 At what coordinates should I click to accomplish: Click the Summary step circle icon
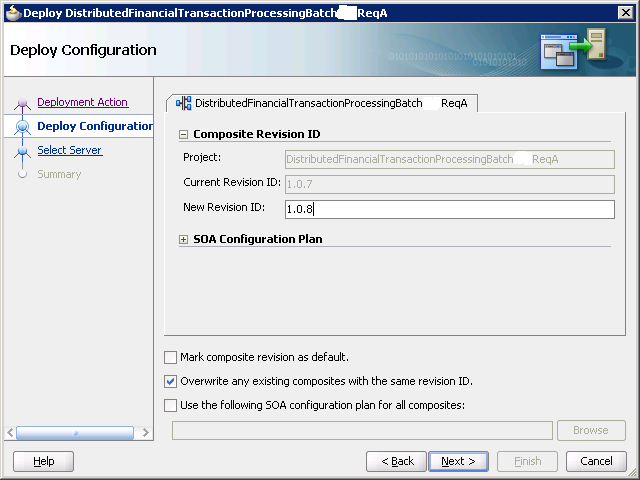(x=22, y=174)
